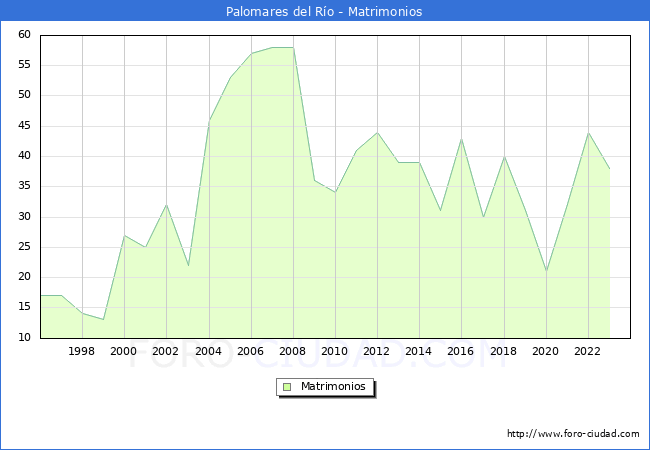Click the x-axis label 2000

[x=123, y=351]
